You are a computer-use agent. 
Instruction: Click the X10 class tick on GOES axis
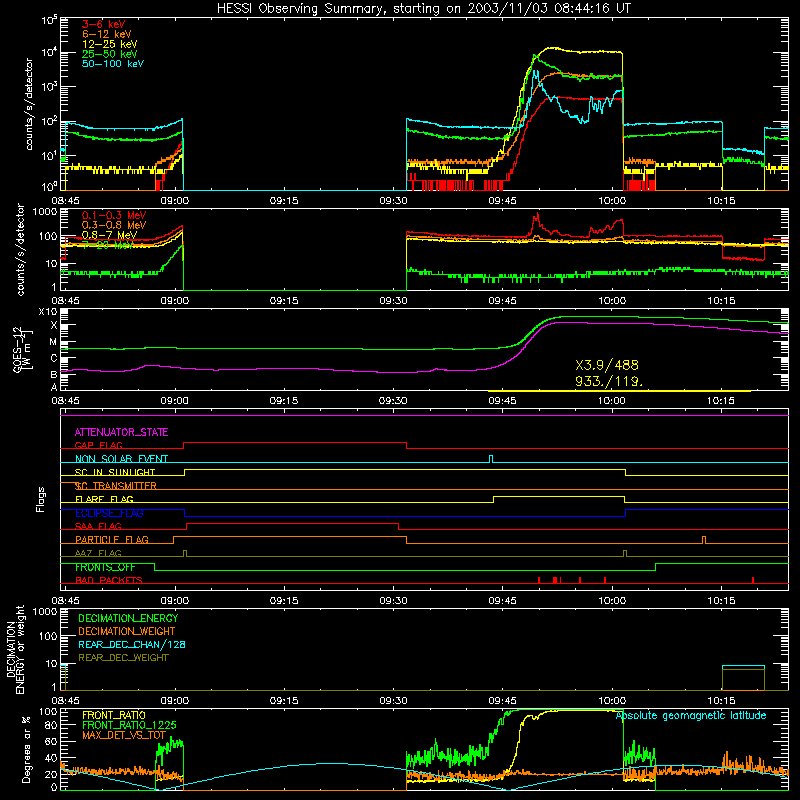(48, 312)
